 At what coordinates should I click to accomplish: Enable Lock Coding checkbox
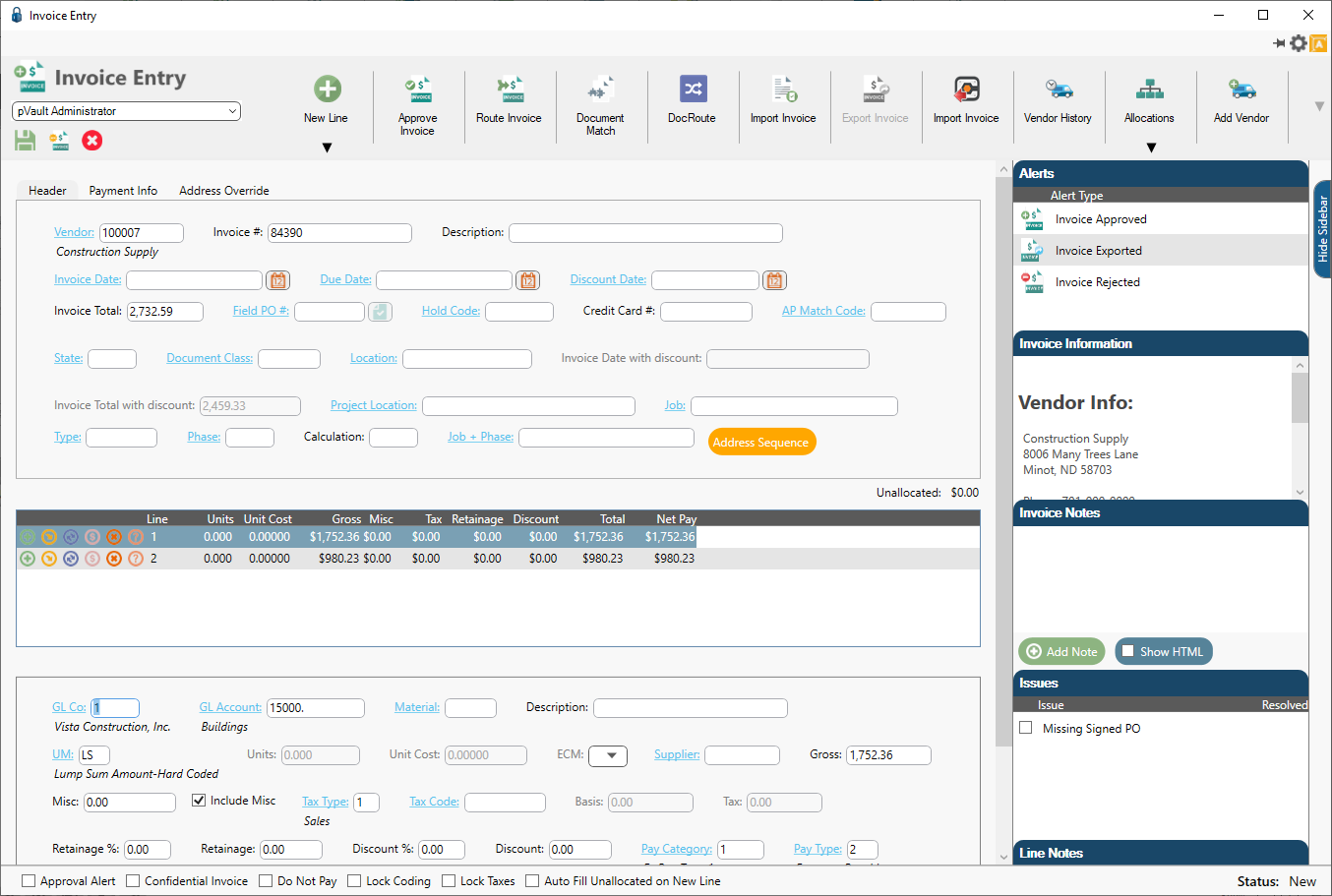pyautogui.click(x=354, y=881)
